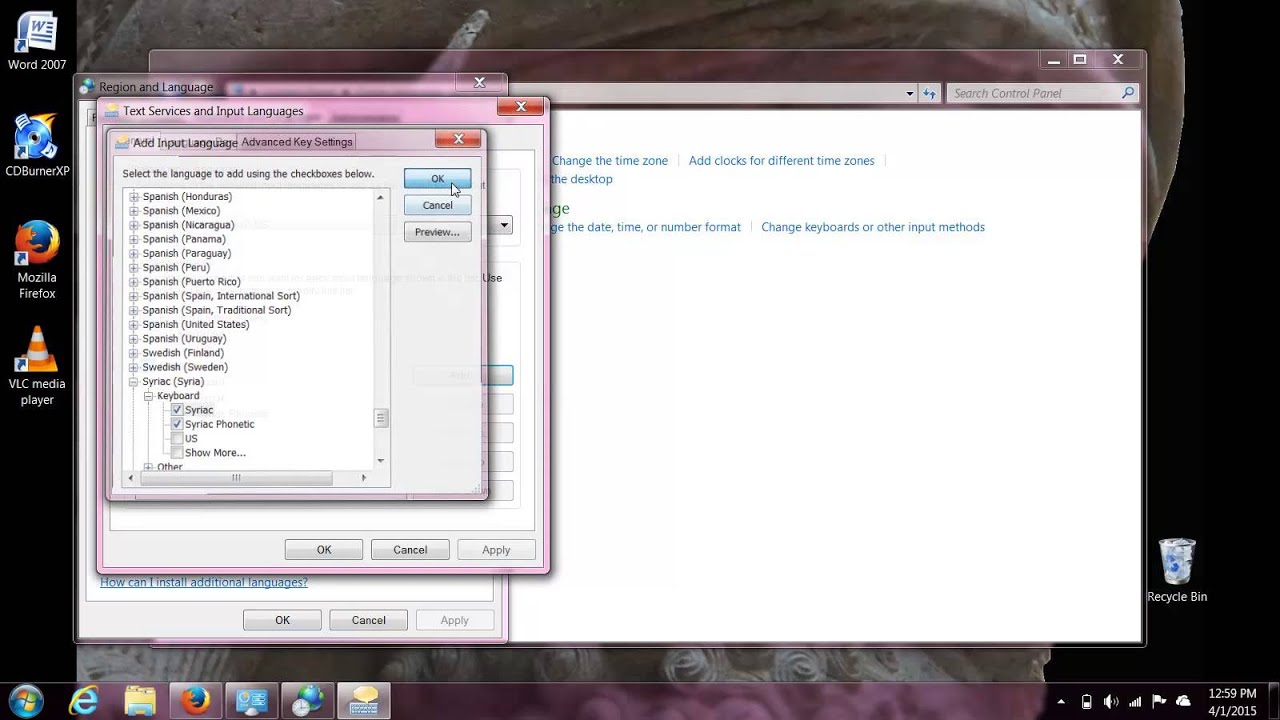Click OK in Text Services dialog
Image resolution: width=1280 pixels, height=720 pixels.
click(x=324, y=550)
